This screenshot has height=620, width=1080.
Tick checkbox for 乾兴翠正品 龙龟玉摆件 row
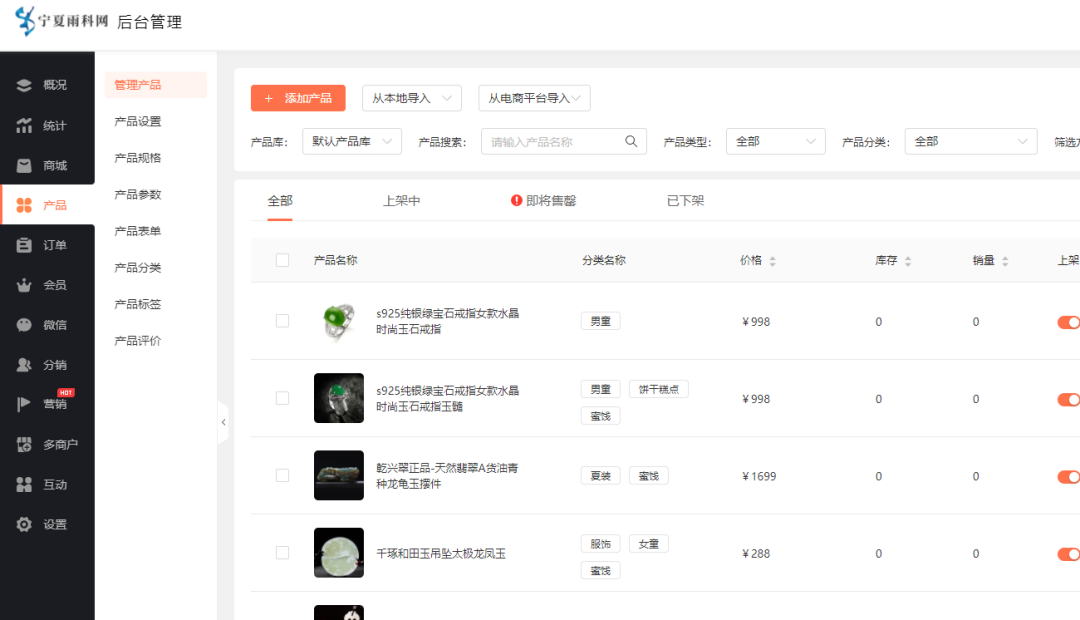(x=282, y=475)
